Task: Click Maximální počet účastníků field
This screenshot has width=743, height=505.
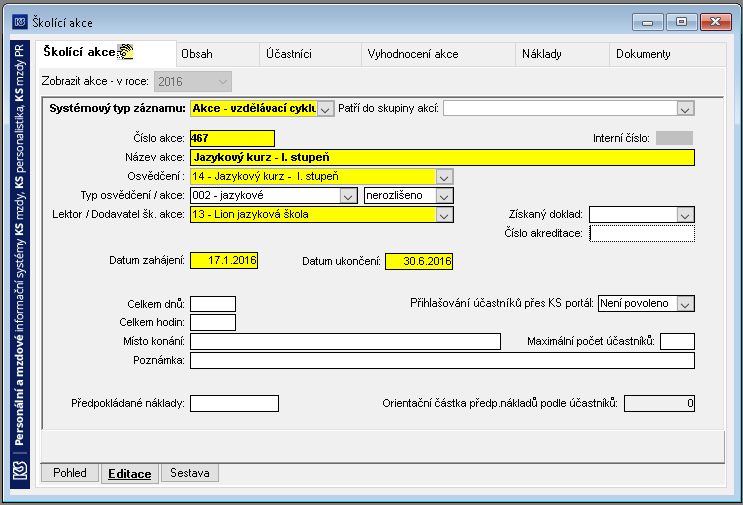Action: (x=677, y=342)
